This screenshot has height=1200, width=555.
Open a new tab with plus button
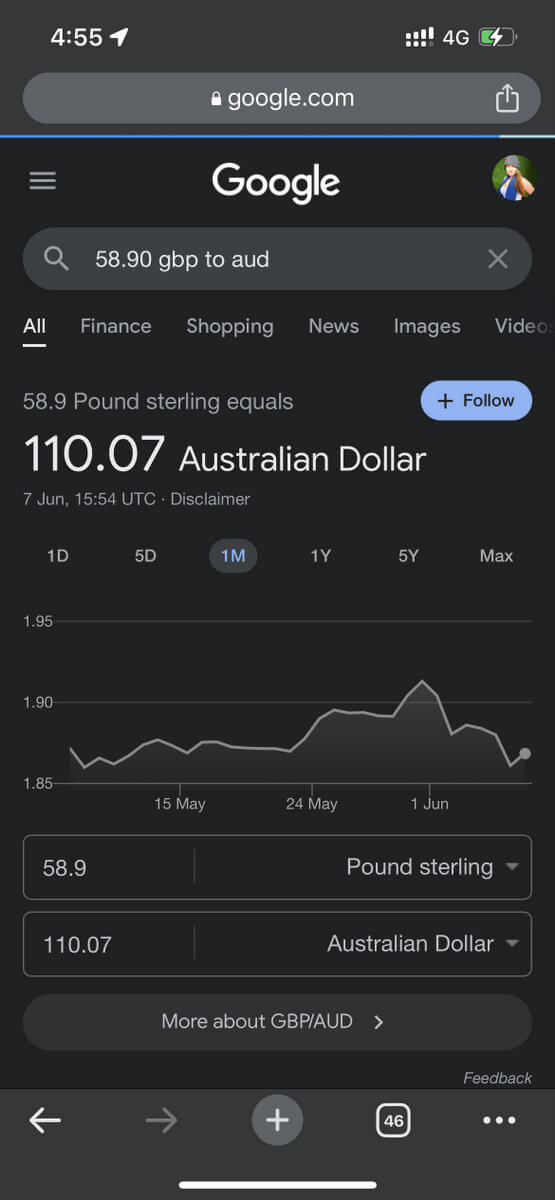(277, 1121)
